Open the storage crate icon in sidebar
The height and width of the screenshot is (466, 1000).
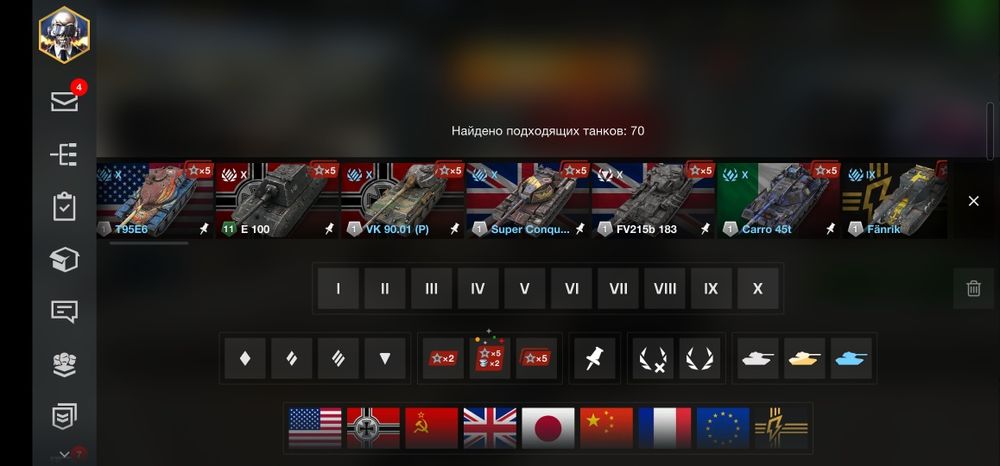coord(64,259)
